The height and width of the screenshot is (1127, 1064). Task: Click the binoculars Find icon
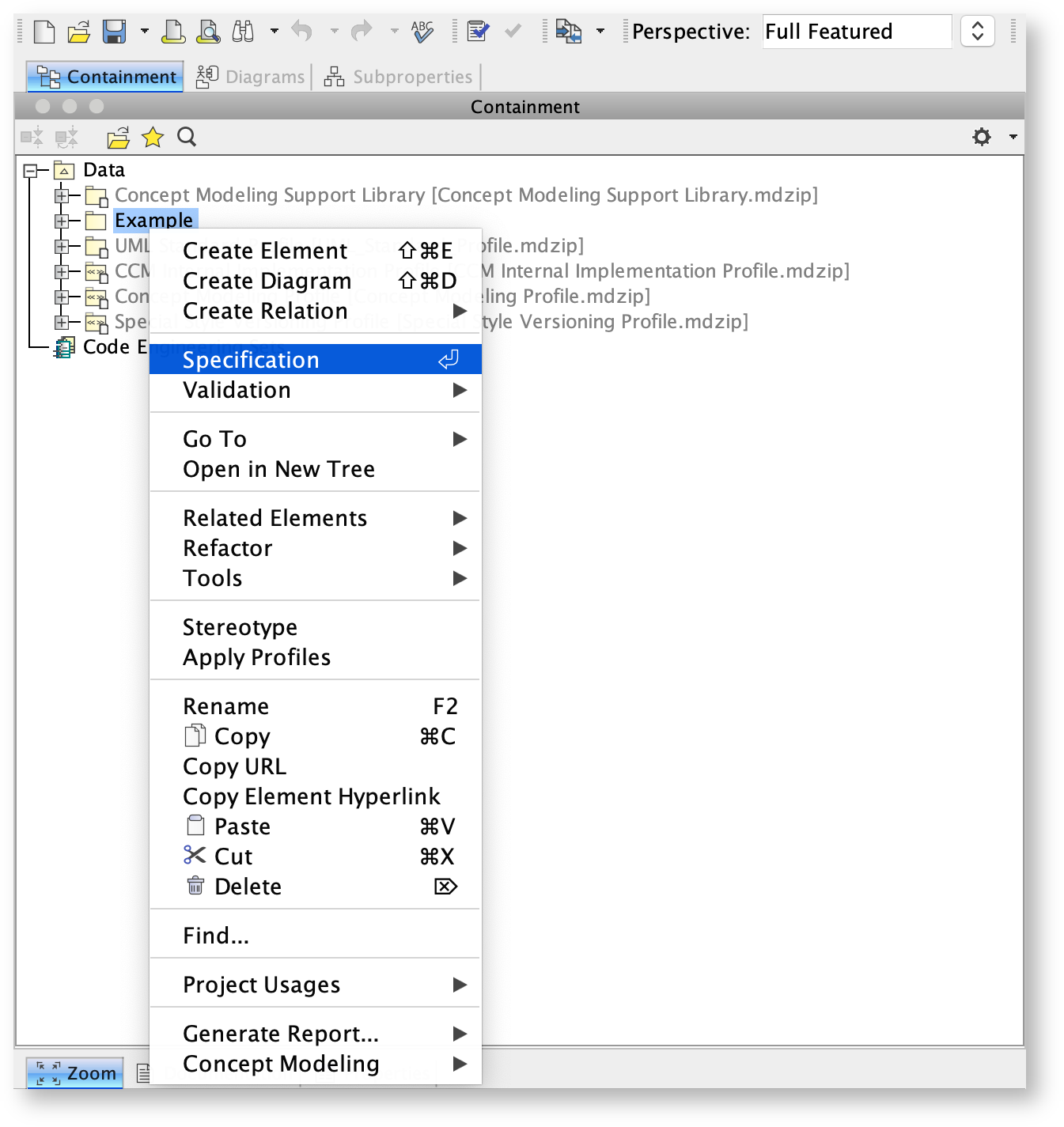pyautogui.click(x=243, y=32)
